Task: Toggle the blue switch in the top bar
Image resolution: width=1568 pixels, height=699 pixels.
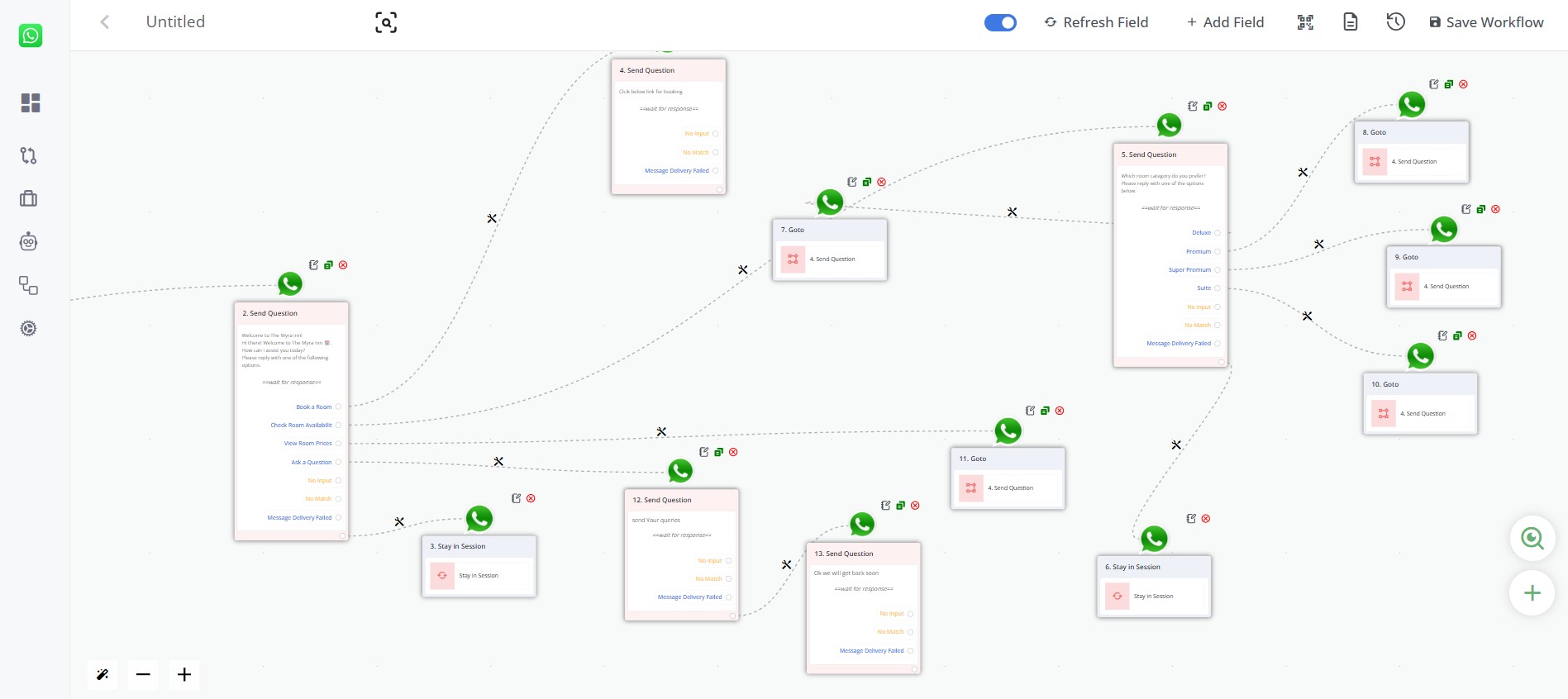Action: [x=1000, y=22]
